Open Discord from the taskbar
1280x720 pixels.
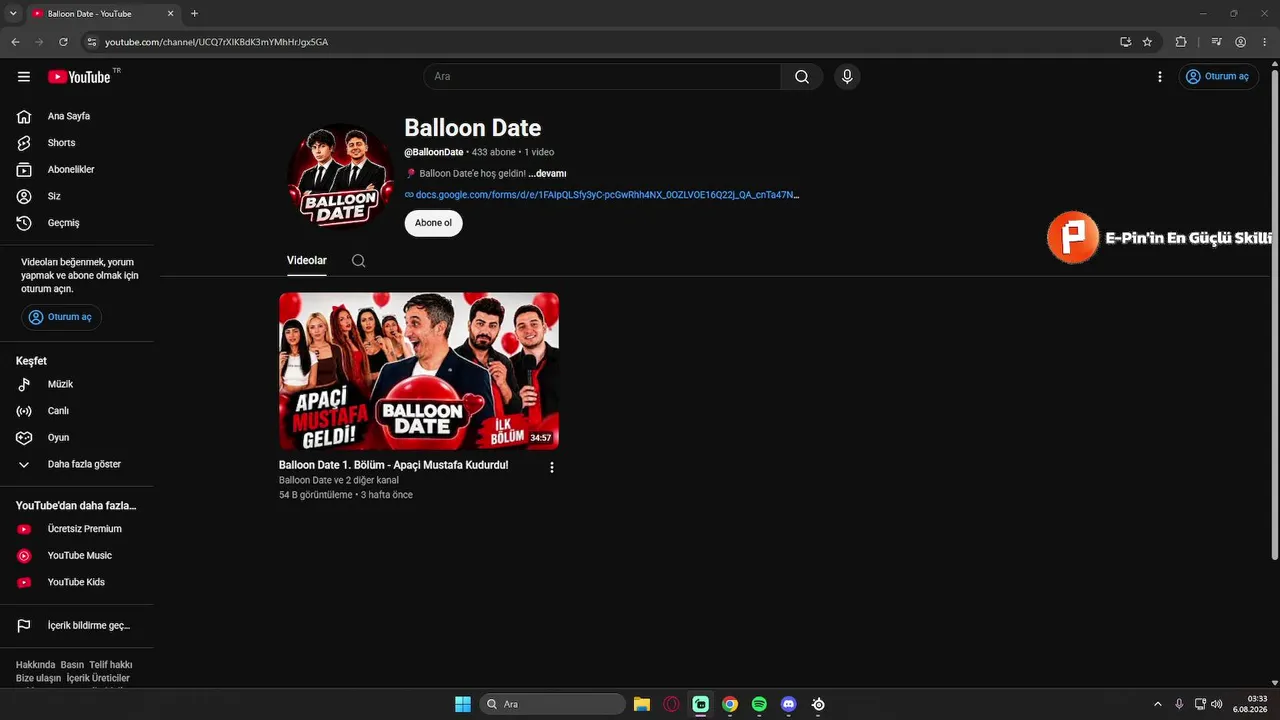788,704
